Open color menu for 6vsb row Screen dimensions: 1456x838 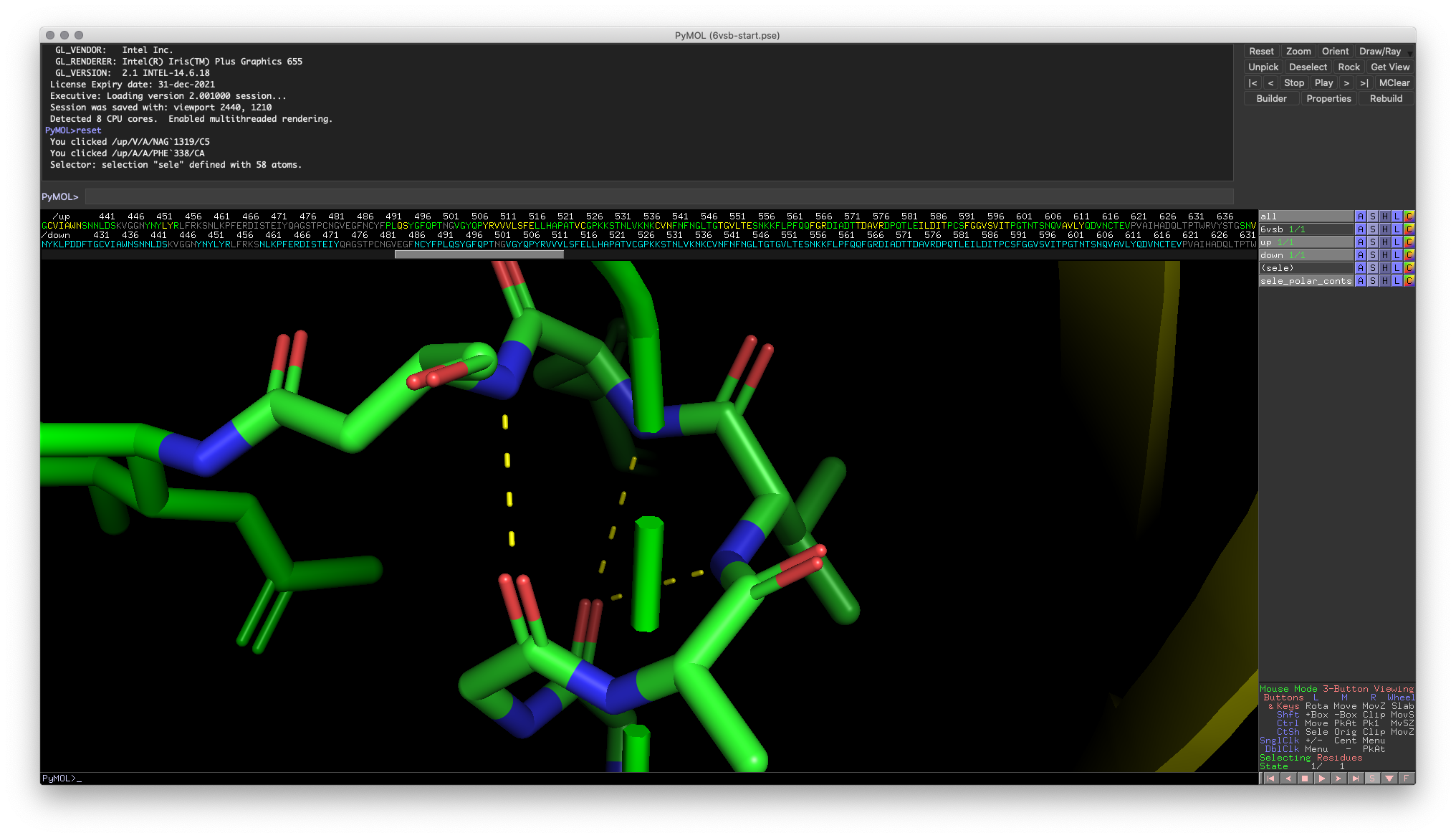pos(1409,229)
